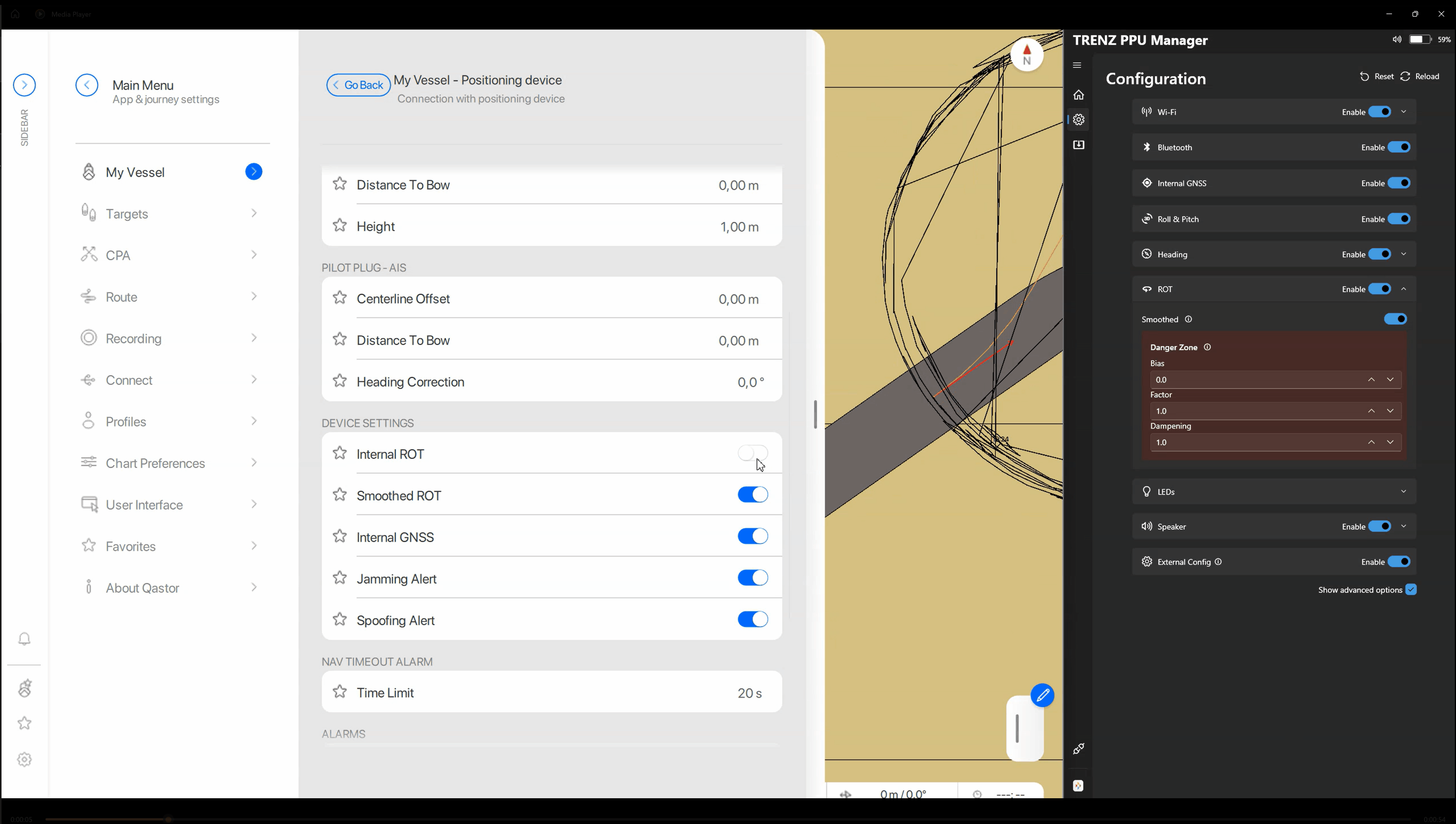Expand the LEDs section
The image size is (1456, 824).
(x=1403, y=491)
